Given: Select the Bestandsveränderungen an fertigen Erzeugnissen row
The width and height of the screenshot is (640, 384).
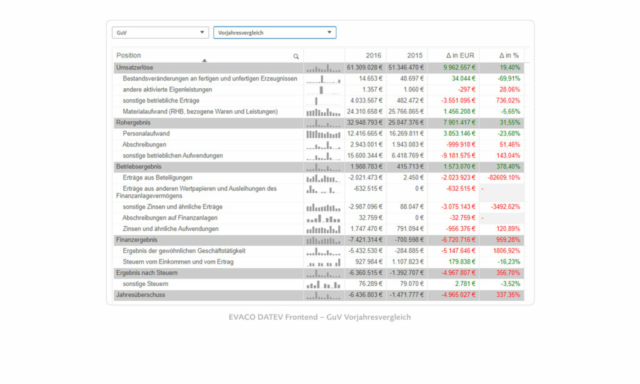Looking at the screenshot, I should click(x=319, y=79).
